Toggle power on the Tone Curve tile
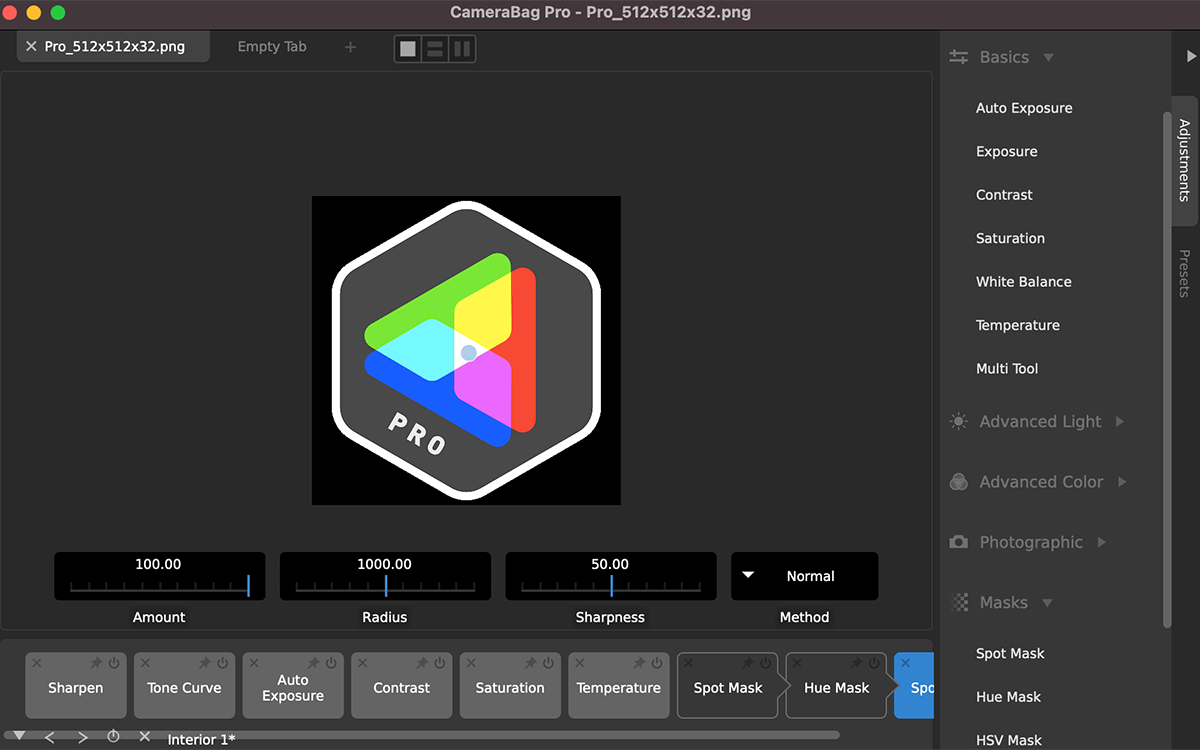This screenshot has height=750, width=1200. [x=222, y=663]
